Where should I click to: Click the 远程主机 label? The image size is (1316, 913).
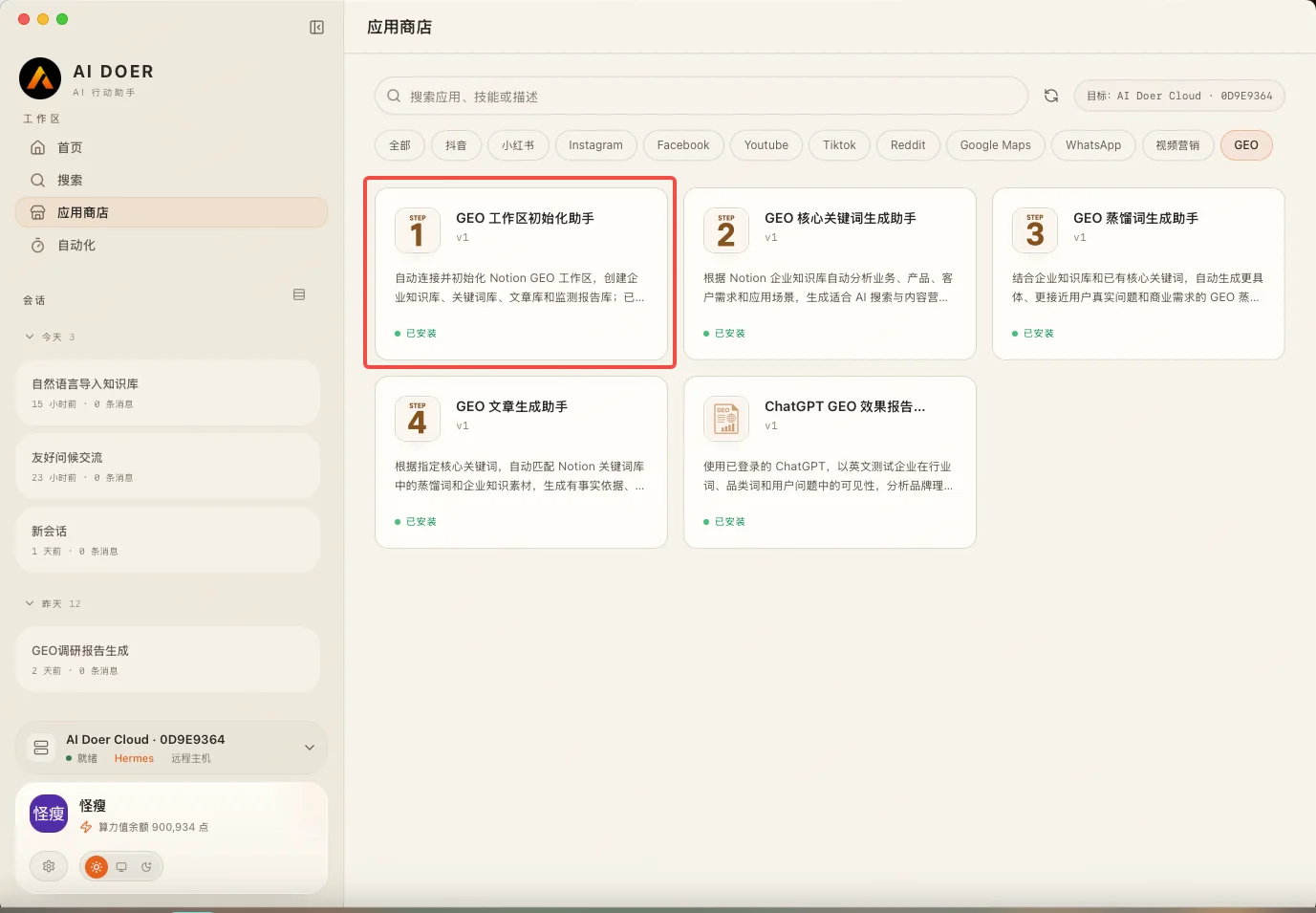(191, 758)
